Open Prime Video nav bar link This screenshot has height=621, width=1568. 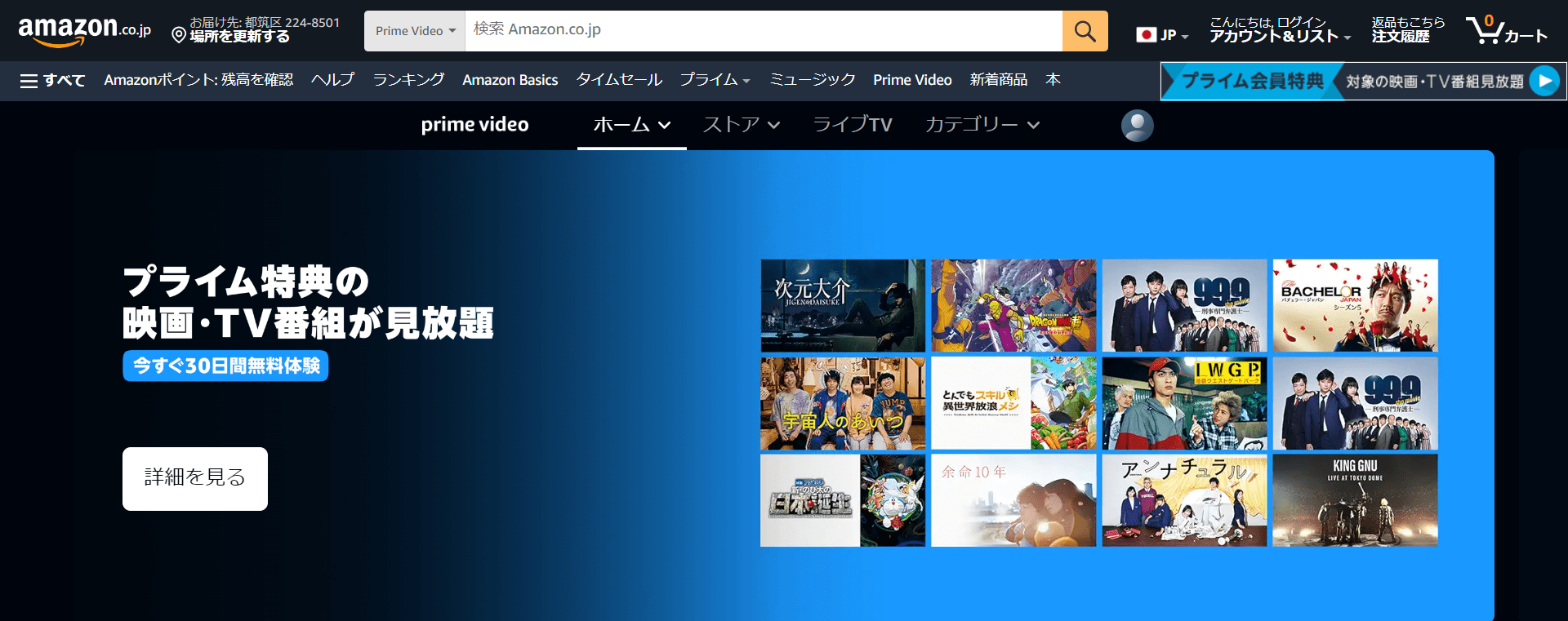tap(912, 80)
